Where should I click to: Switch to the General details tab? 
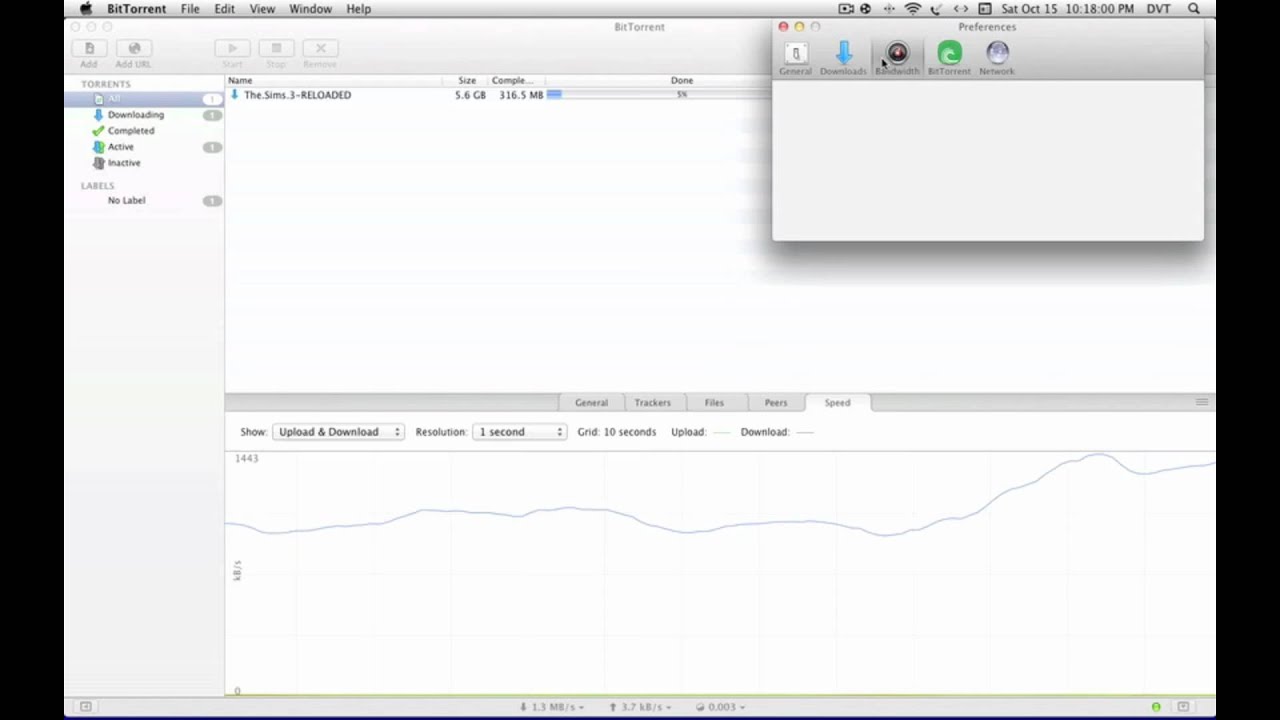coord(591,403)
